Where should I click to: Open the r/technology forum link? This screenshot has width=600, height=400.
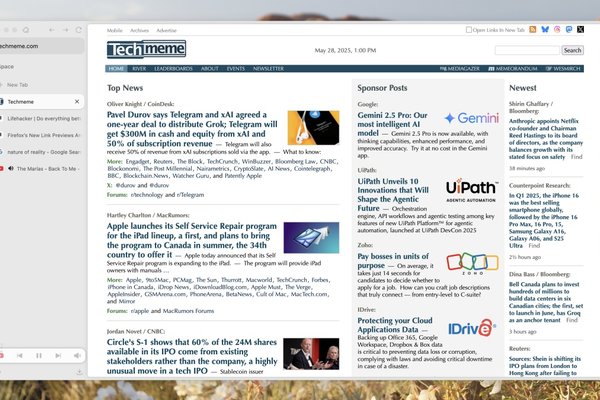coord(147,194)
